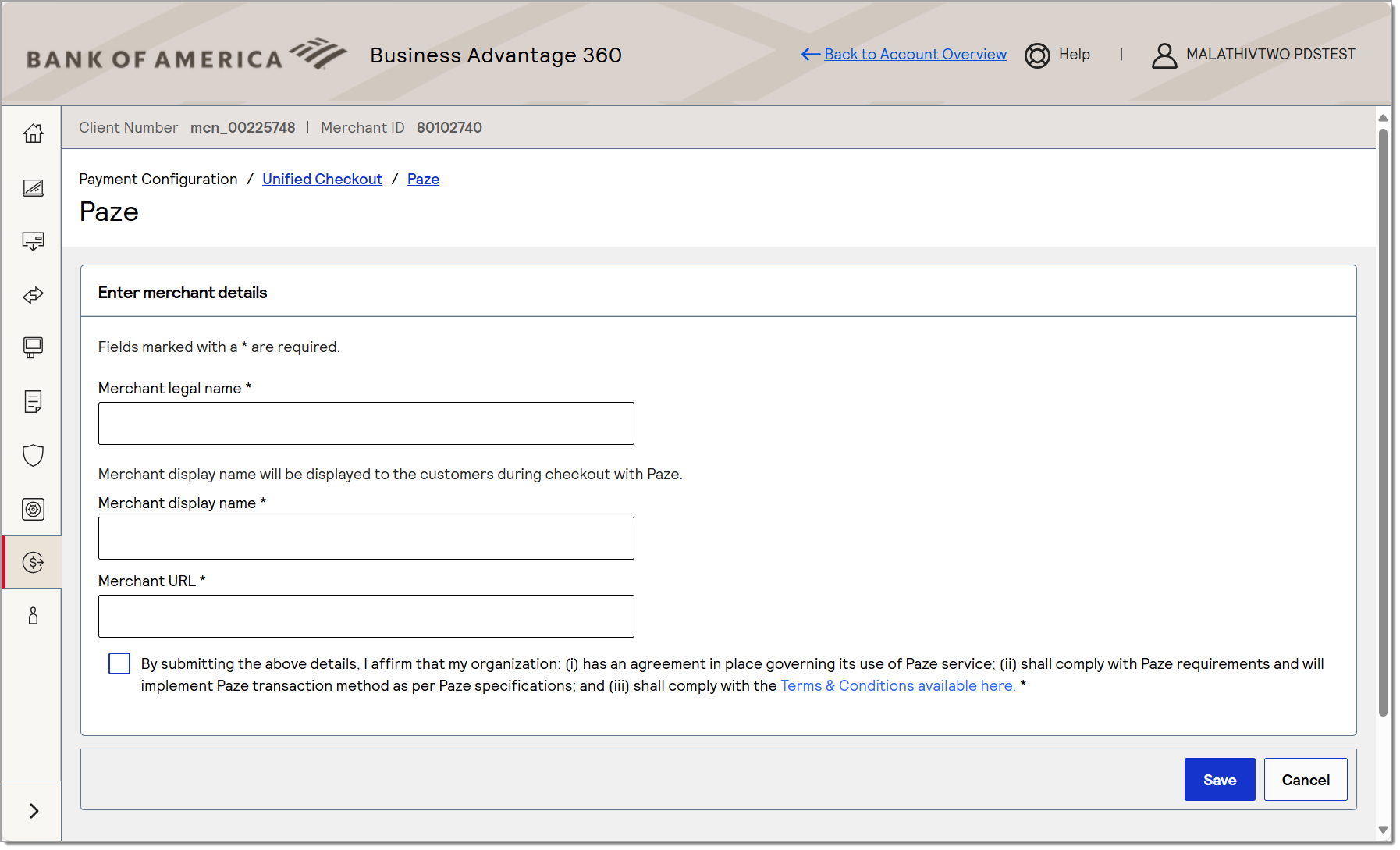
Task: Open the settings gear icon in sidebar
Action: click(x=33, y=509)
